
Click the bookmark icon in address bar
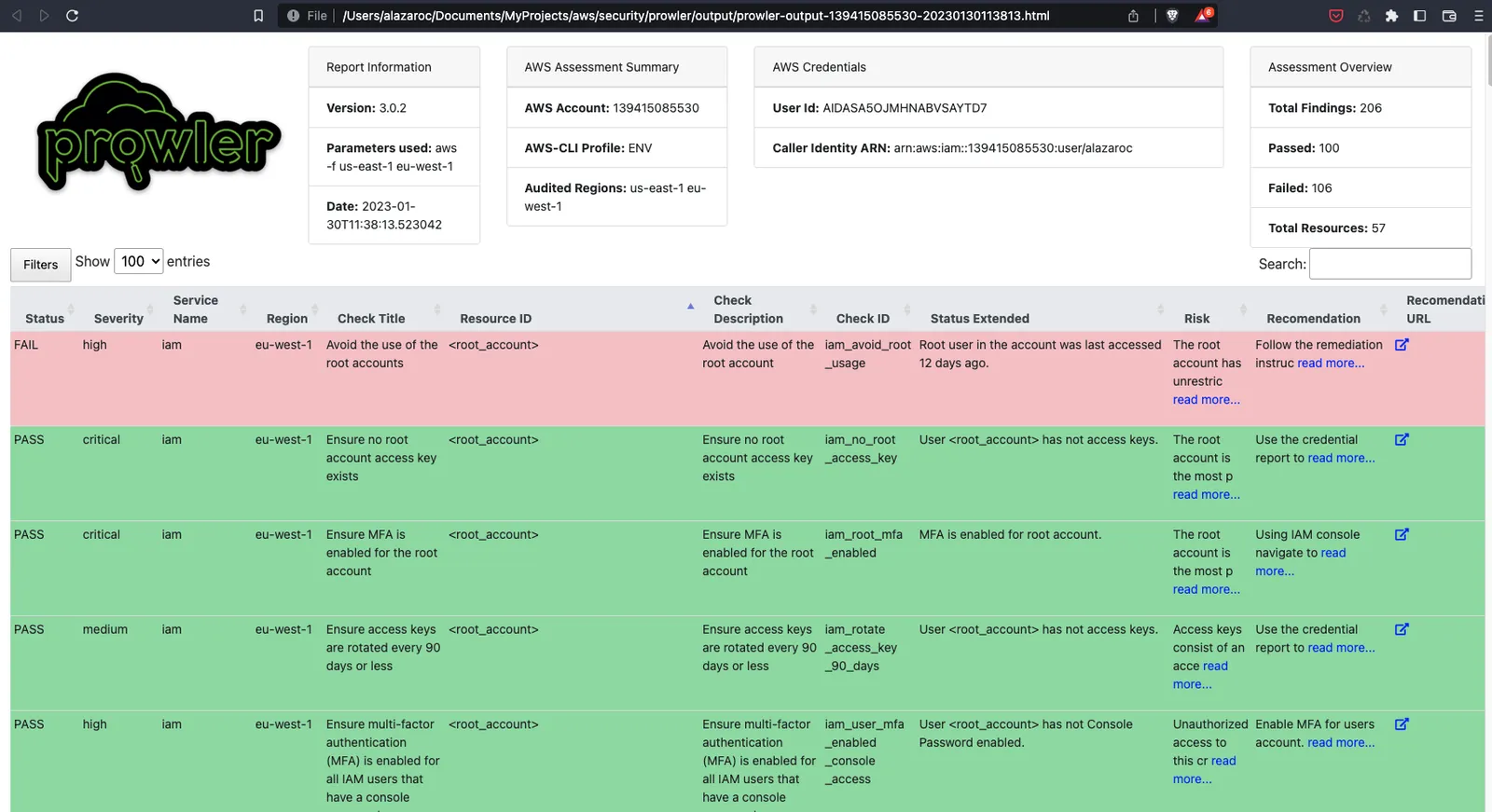(x=258, y=16)
